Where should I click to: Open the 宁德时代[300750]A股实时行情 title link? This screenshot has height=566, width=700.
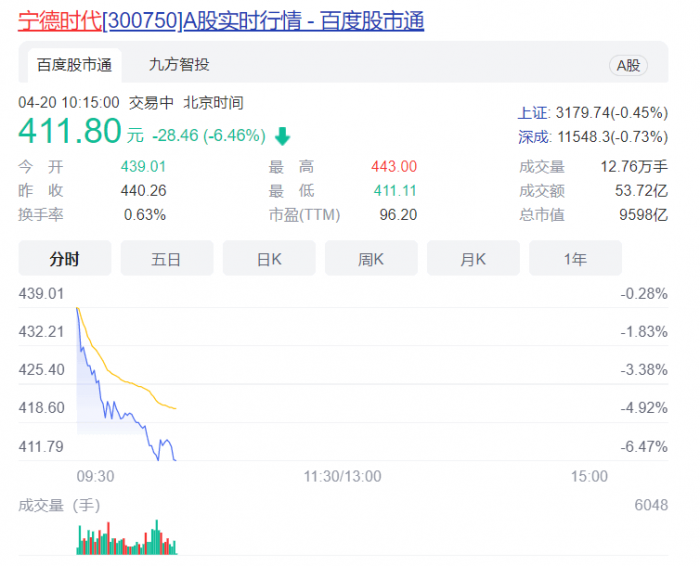[x=221, y=21]
